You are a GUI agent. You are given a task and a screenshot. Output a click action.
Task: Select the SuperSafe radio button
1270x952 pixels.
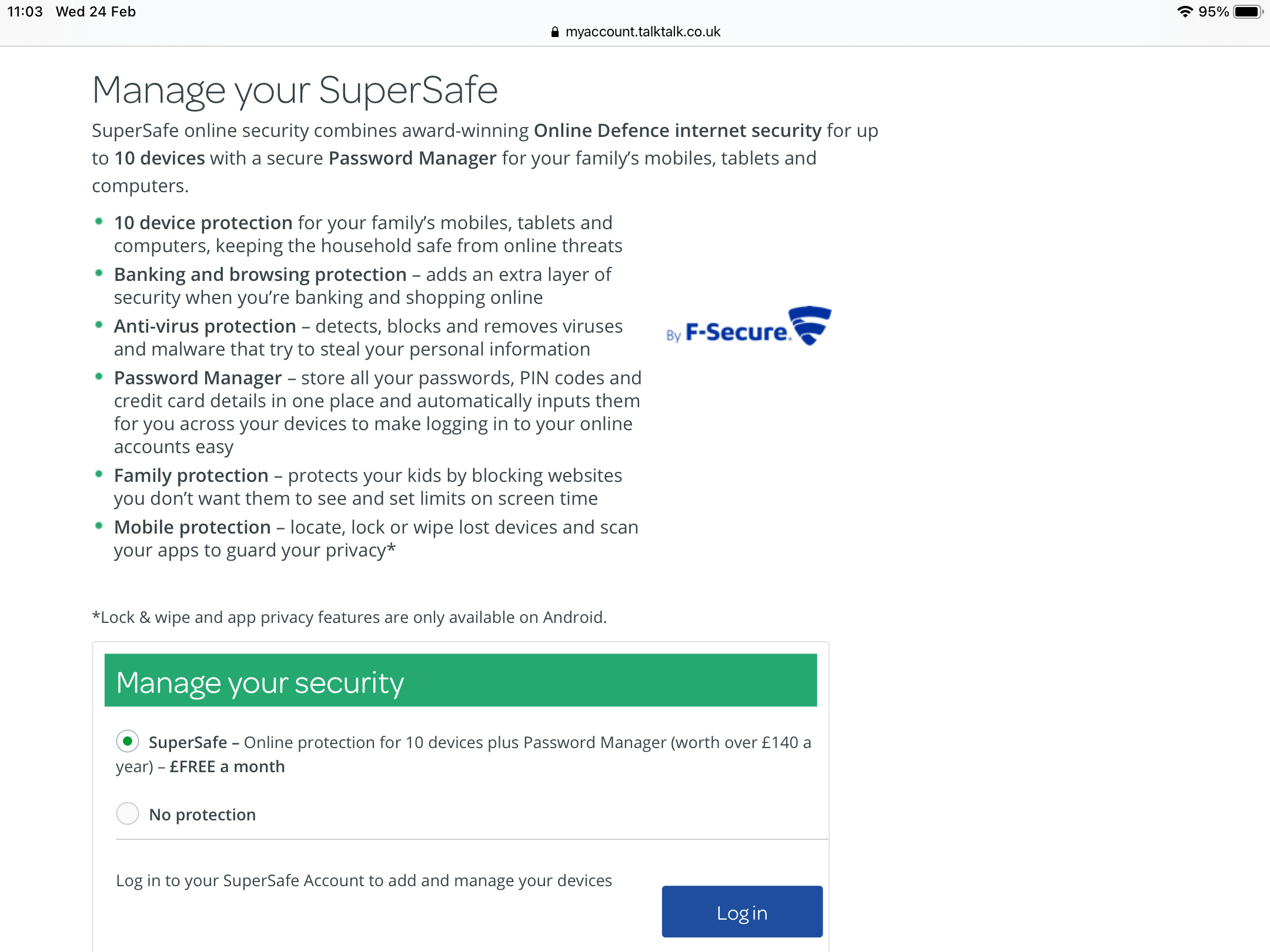[128, 741]
